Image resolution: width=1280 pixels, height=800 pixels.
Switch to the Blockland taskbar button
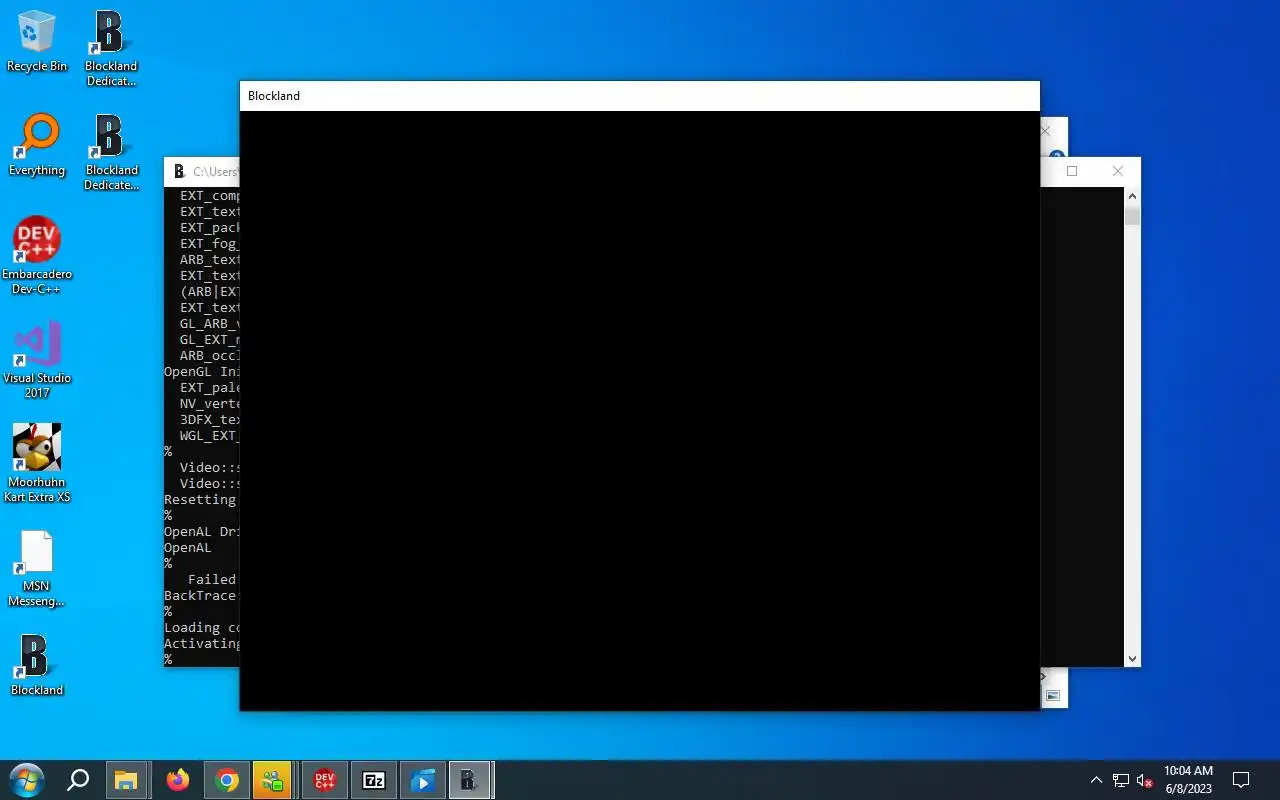(470, 780)
